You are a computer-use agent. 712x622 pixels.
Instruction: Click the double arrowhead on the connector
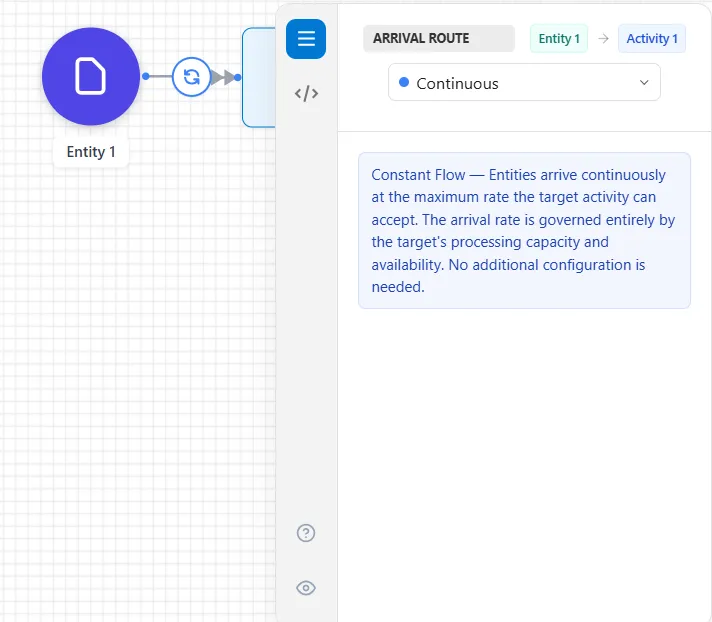[223, 77]
